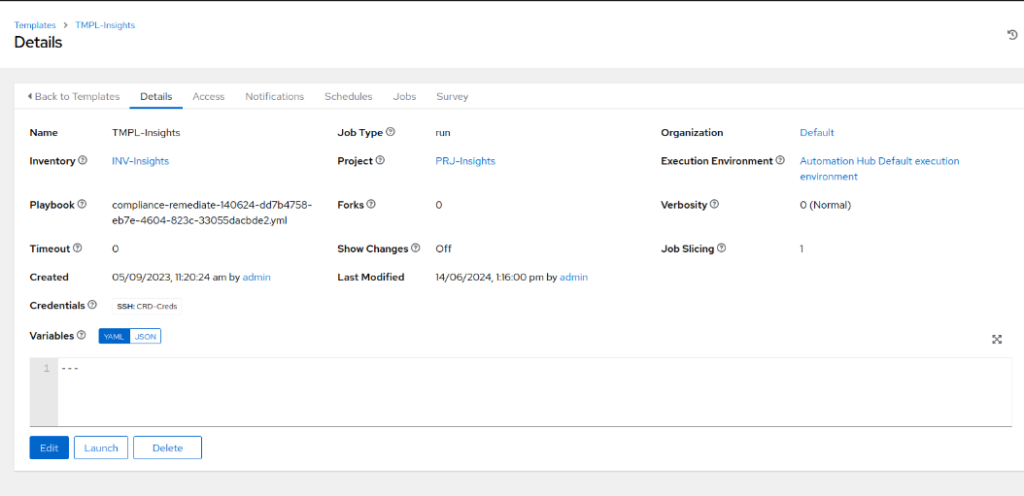Click help icon beside Playbook label
Screen dimensions: 1024x496
82,205
